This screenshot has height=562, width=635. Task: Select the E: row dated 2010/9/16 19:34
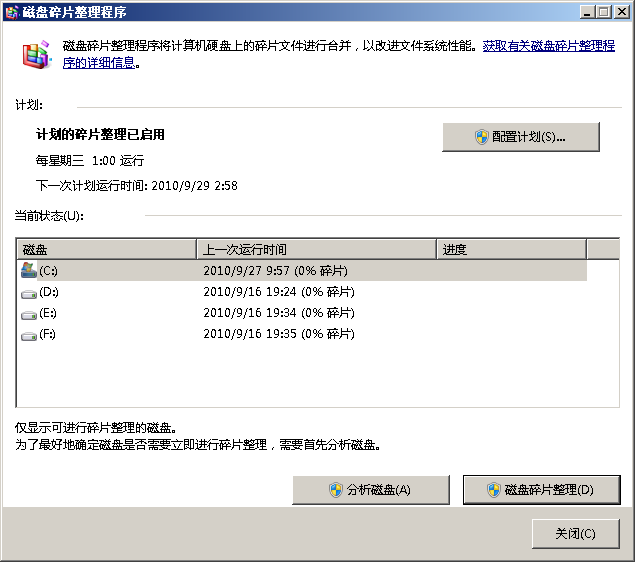click(278, 314)
